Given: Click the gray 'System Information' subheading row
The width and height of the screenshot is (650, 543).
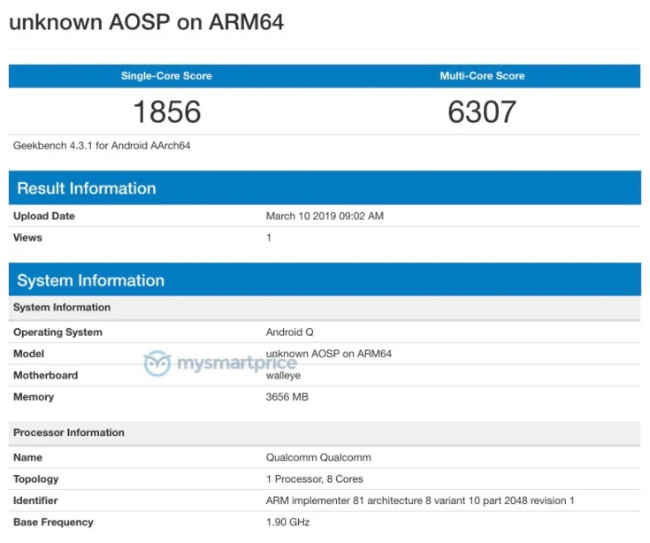Looking at the screenshot, I should [x=325, y=308].
